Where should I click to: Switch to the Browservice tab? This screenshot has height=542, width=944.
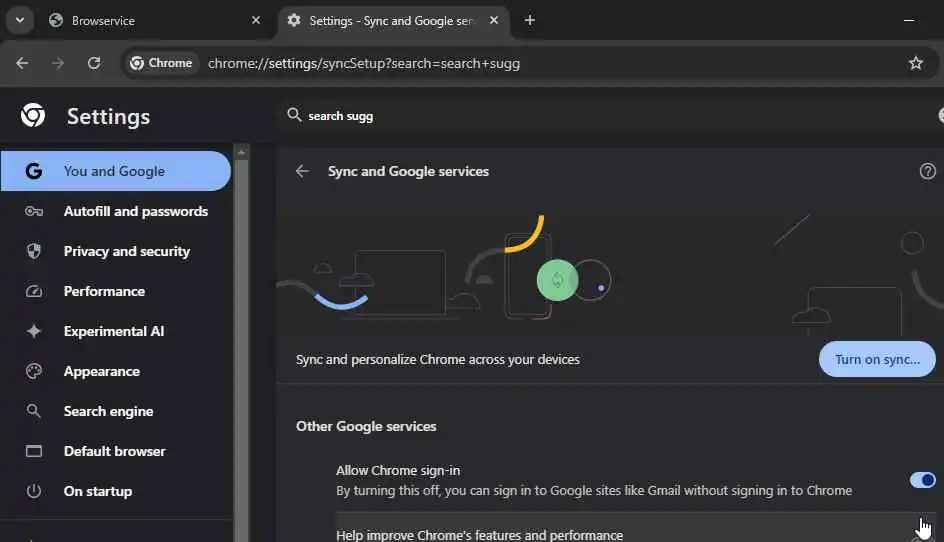click(x=154, y=20)
